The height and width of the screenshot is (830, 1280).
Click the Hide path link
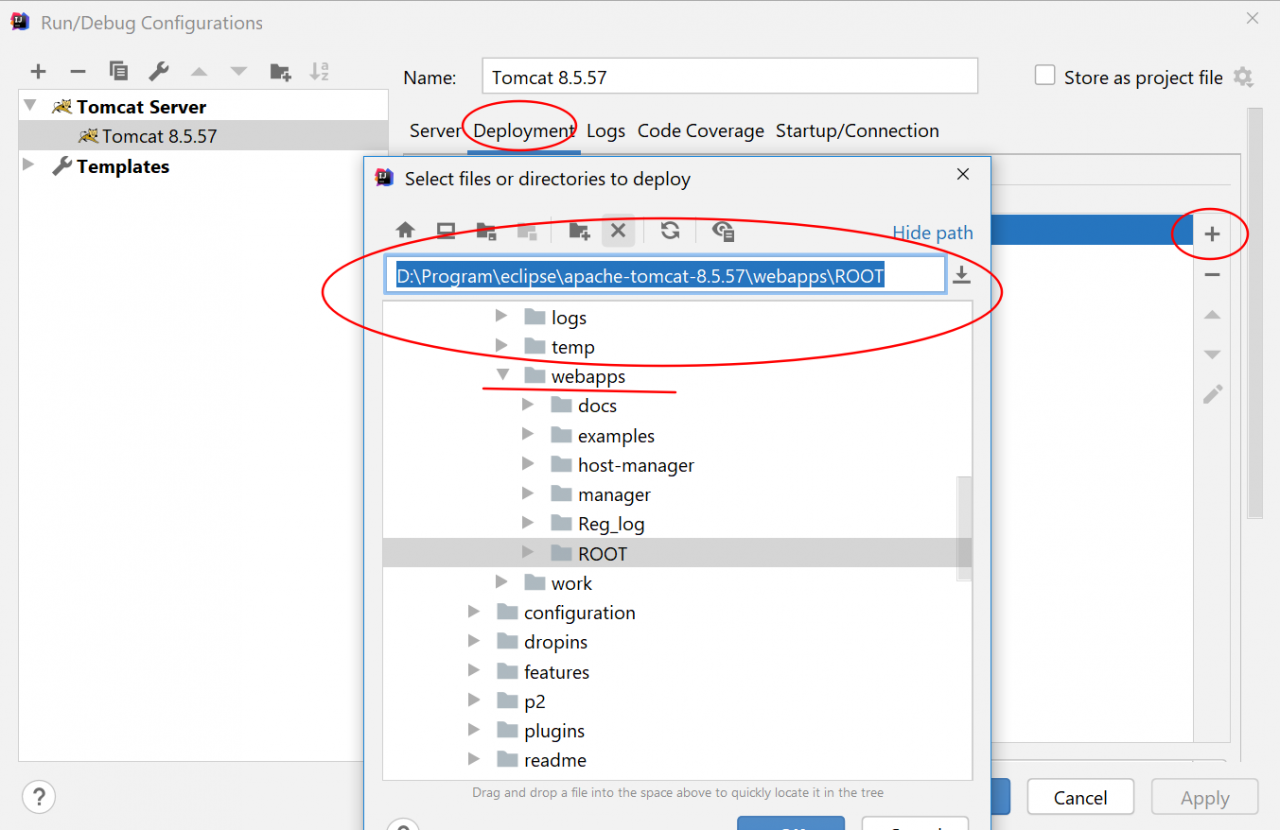933,233
